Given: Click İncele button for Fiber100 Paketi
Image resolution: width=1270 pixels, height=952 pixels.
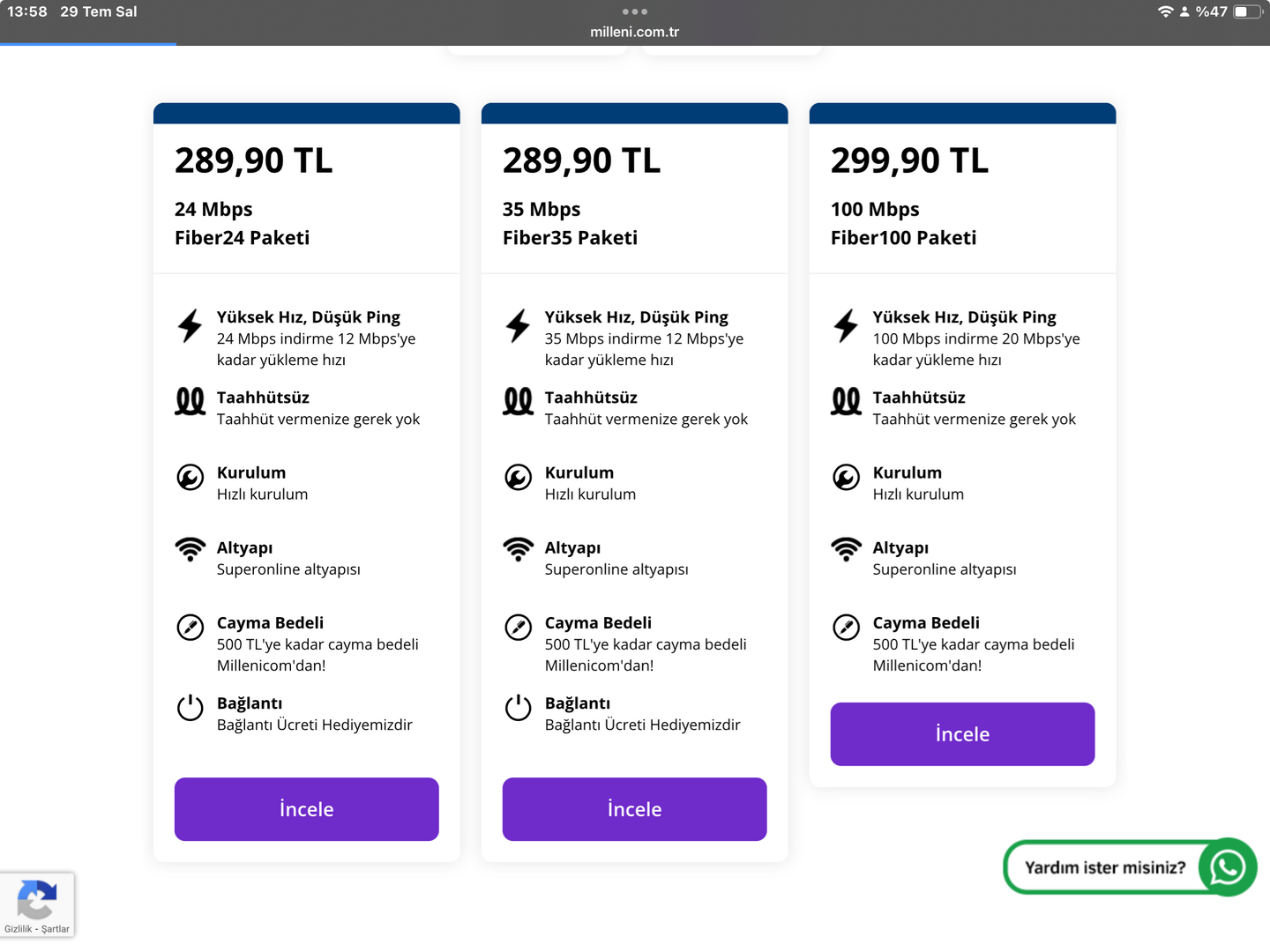Looking at the screenshot, I should click(x=962, y=734).
